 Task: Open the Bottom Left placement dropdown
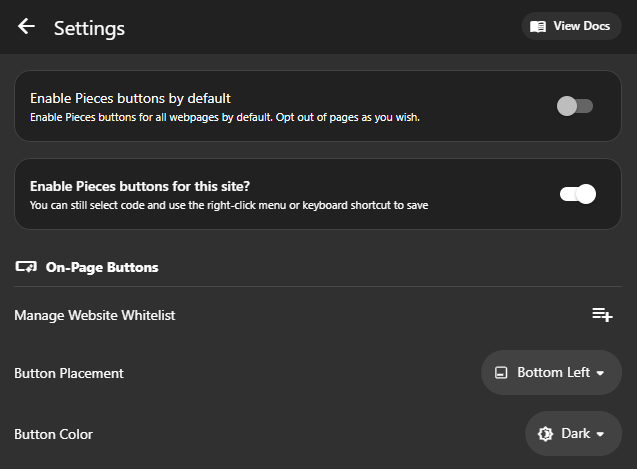[552, 373]
